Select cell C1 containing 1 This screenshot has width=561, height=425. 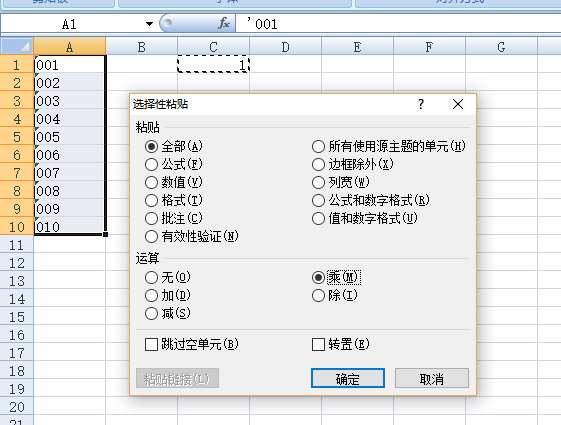(x=213, y=64)
